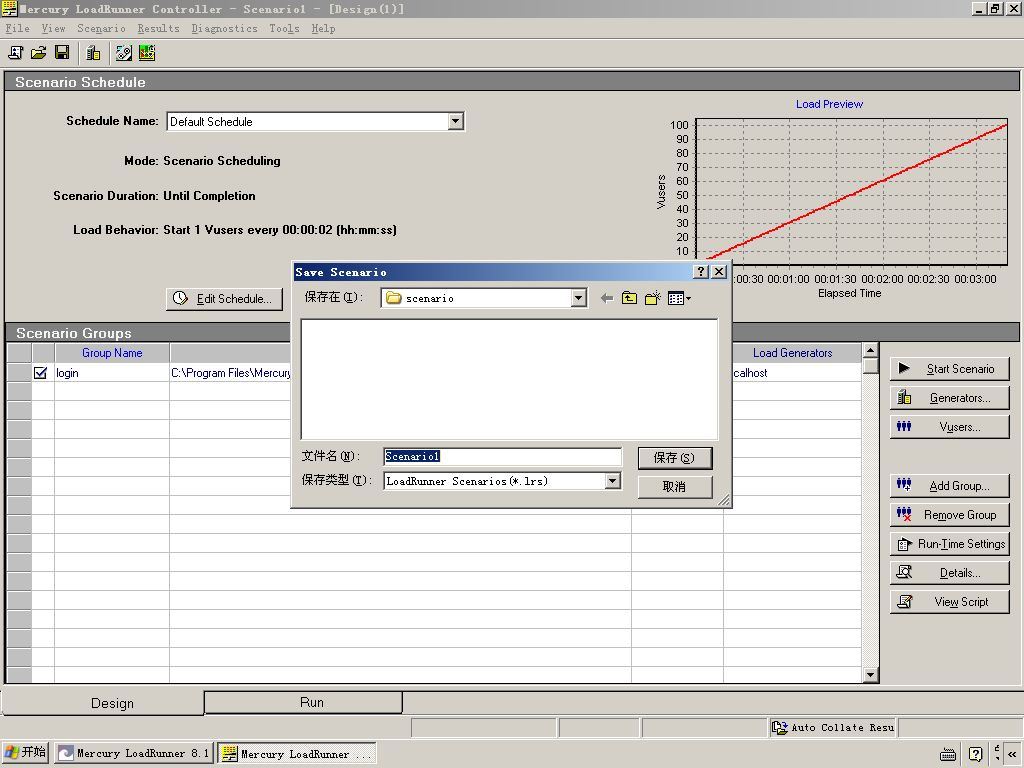The height and width of the screenshot is (768, 1024).
Task: Click the Save floppy disk toolbar icon
Action: 62,53
